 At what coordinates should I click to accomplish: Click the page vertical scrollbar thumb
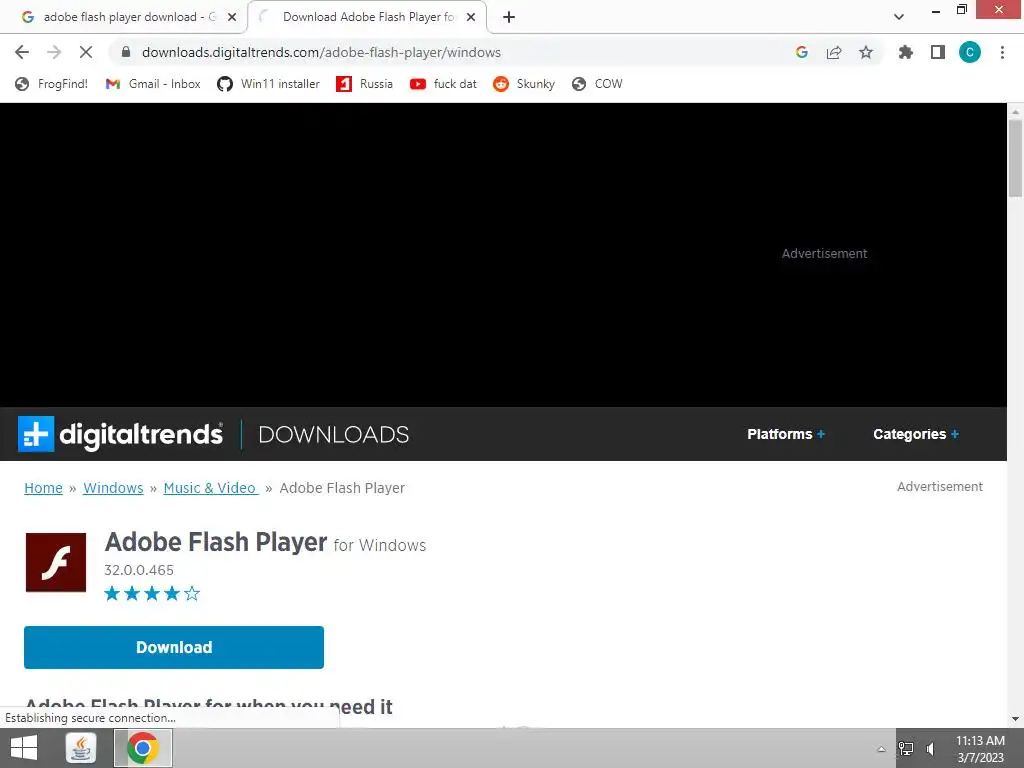click(x=1015, y=158)
